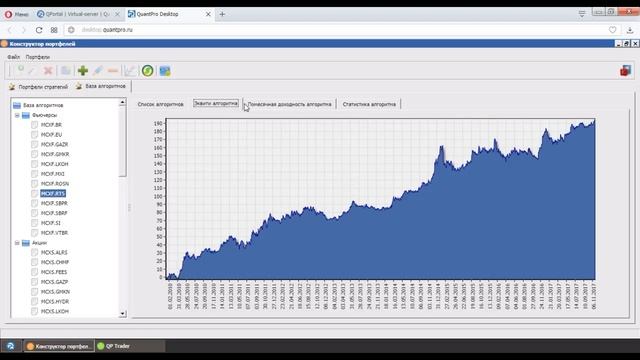Open the Статистика алгоритма tab
640x360 pixels.
pyautogui.click(x=369, y=104)
